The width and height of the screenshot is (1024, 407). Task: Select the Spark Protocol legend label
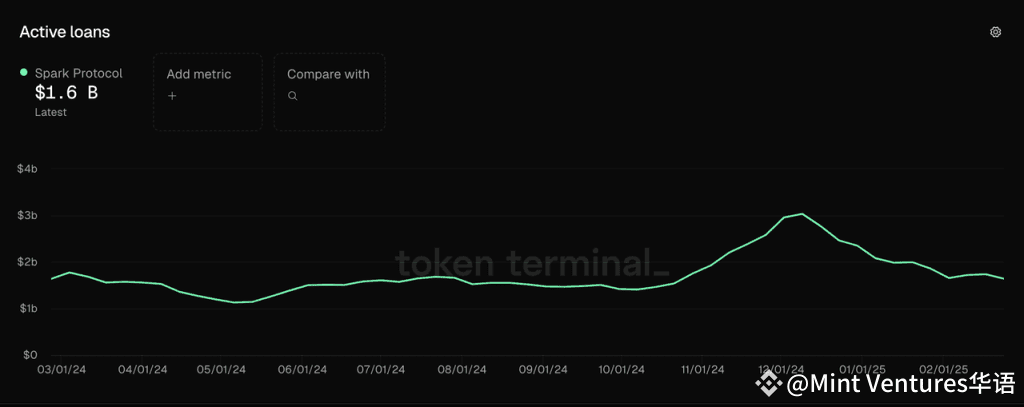tap(78, 73)
